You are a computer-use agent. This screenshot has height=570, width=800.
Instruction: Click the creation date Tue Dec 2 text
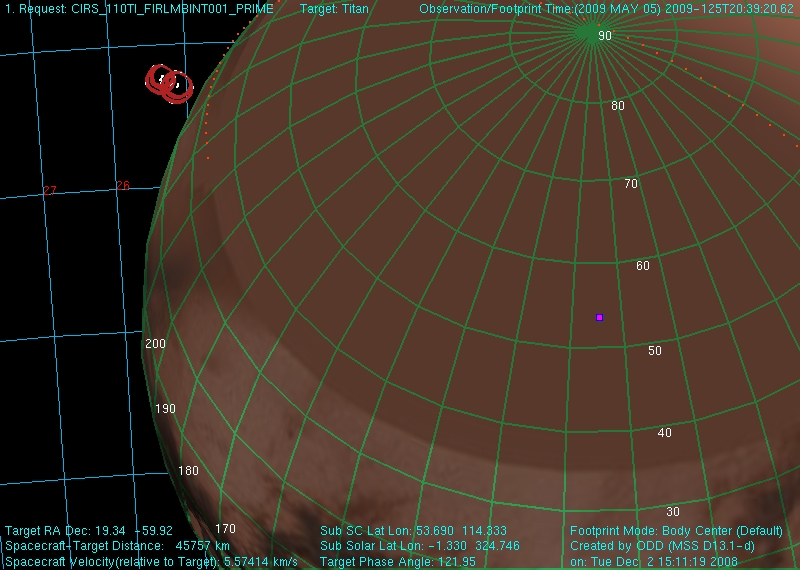click(x=654, y=562)
